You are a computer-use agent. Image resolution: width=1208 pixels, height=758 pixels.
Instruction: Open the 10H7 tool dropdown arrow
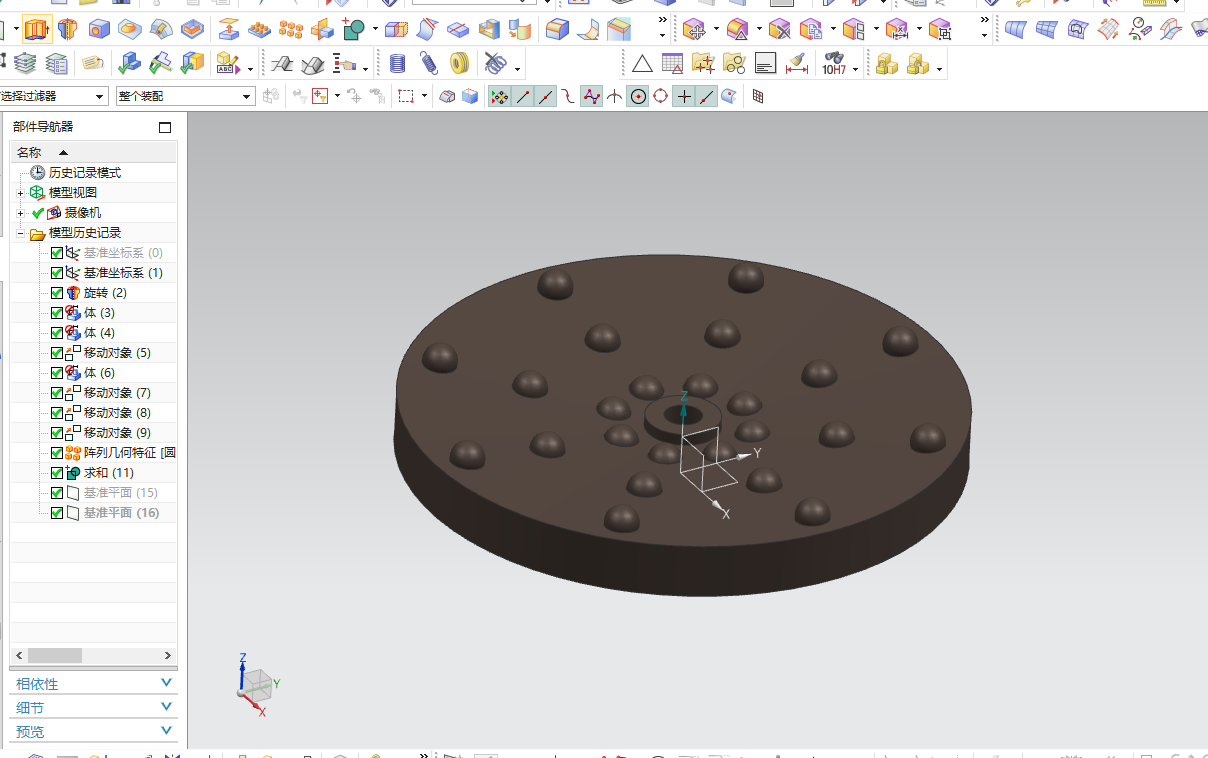pyautogui.click(x=856, y=69)
